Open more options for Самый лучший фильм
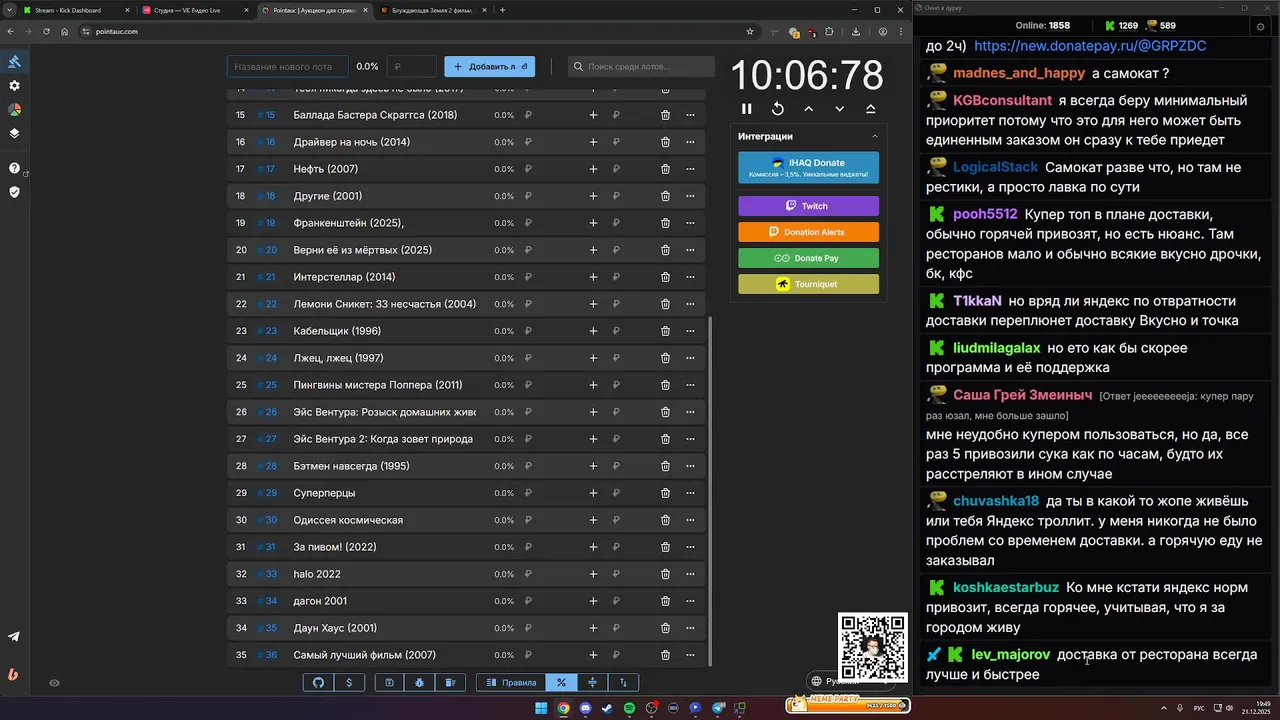Image resolution: width=1280 pixels, height=720 pixels. 690,655
